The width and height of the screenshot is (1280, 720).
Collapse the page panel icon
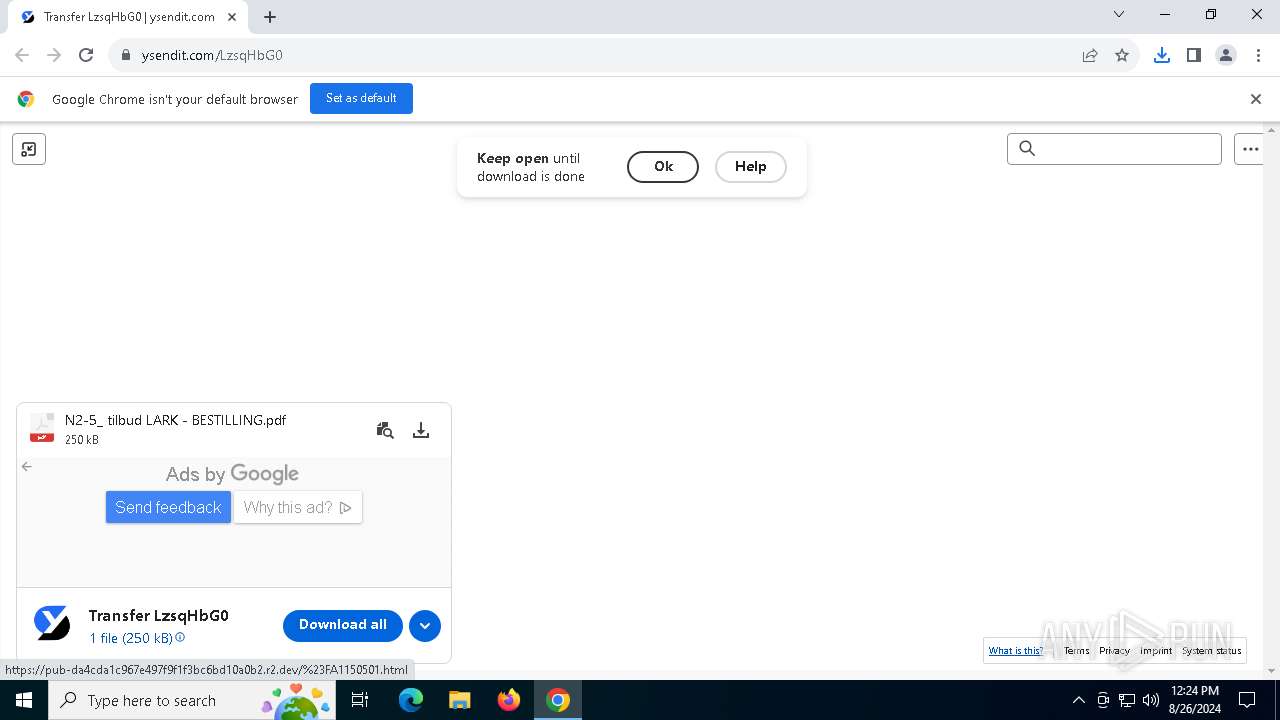click(x=29, y=149)
